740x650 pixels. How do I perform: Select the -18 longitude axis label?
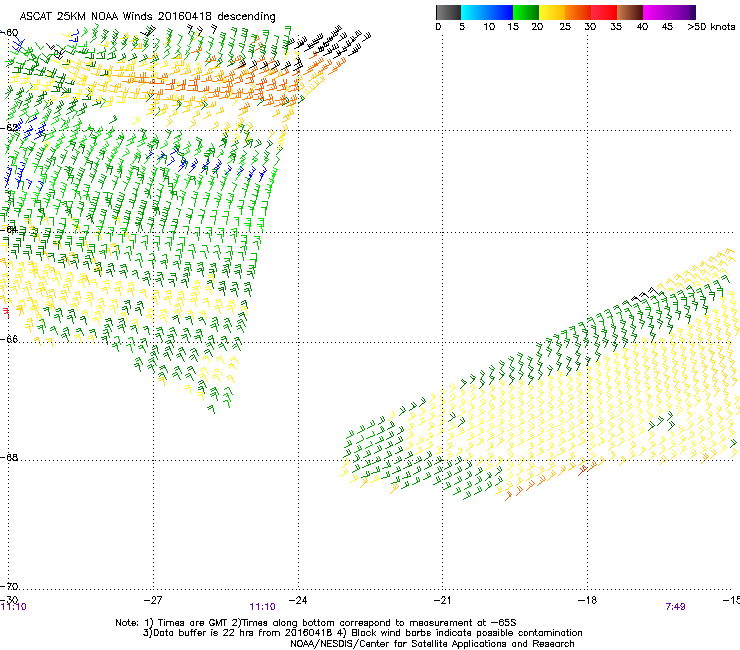click(x=587, y=600)
